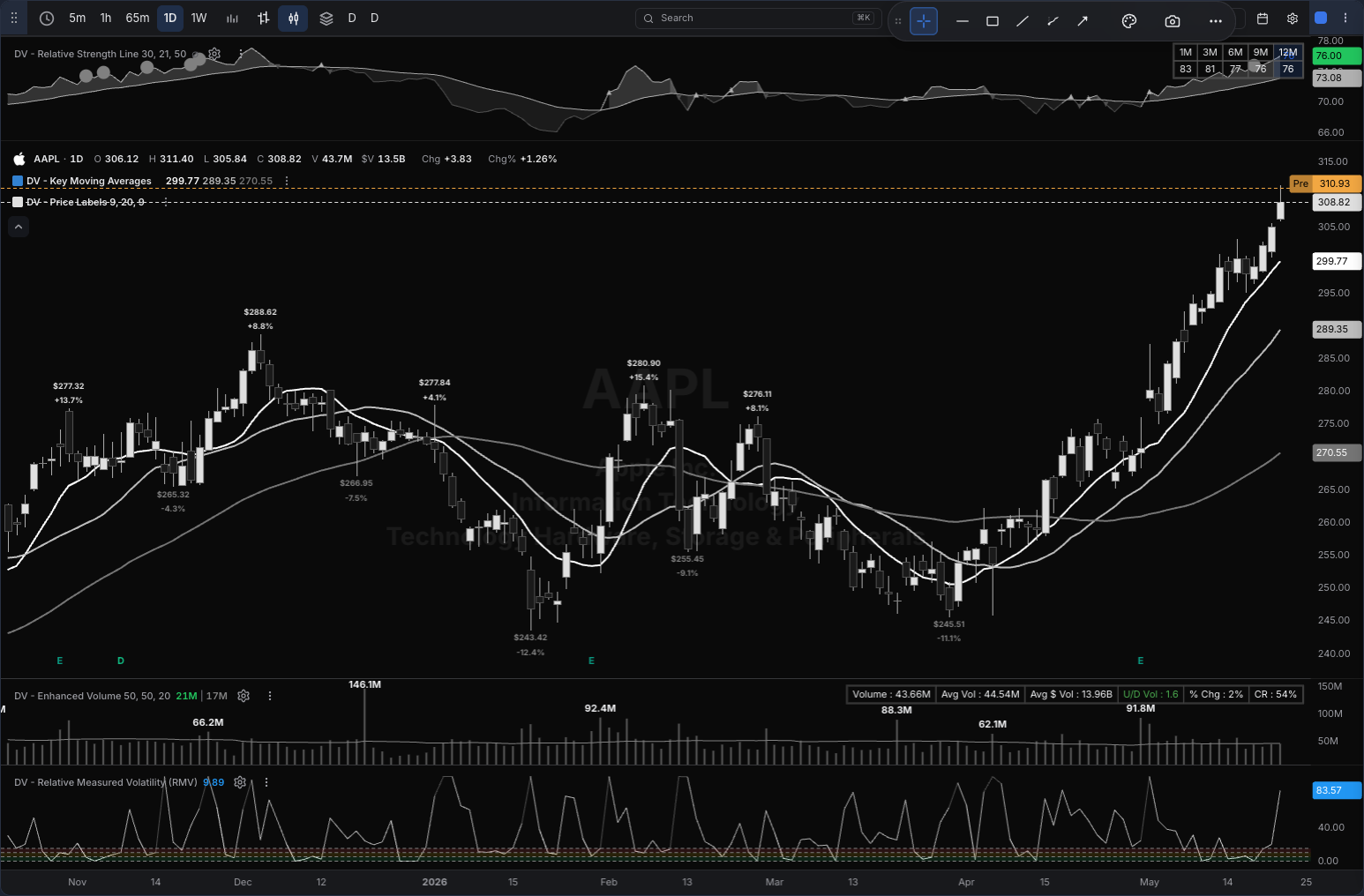
Task: Collapse the indicator legend chevron
Action: [19, 228]
